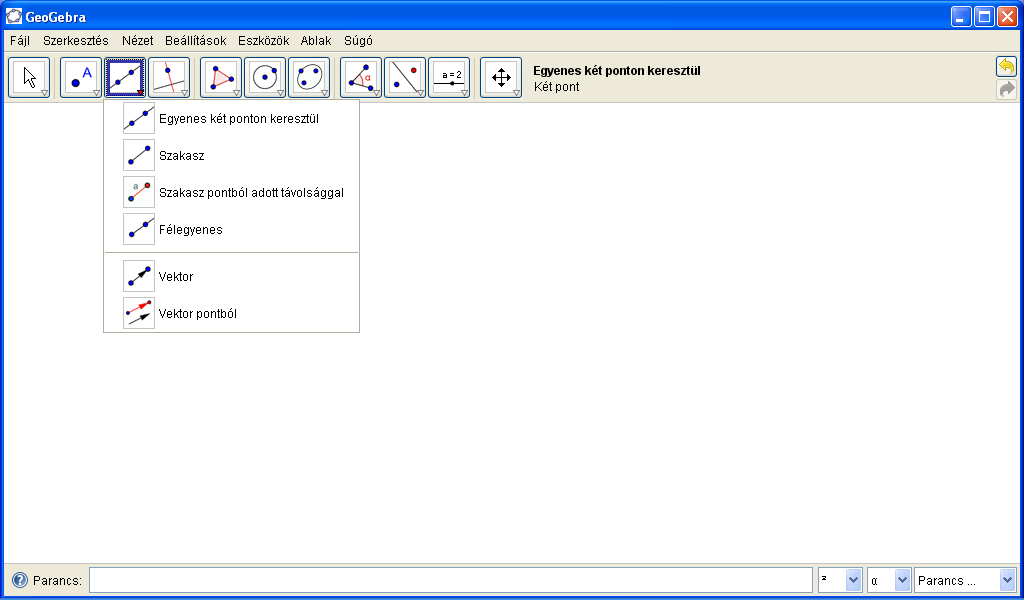Viewport: 1024px width, 600px height.
Task: Expand the Polygon tool's dropdown triangle
Action: pos(236,93)
